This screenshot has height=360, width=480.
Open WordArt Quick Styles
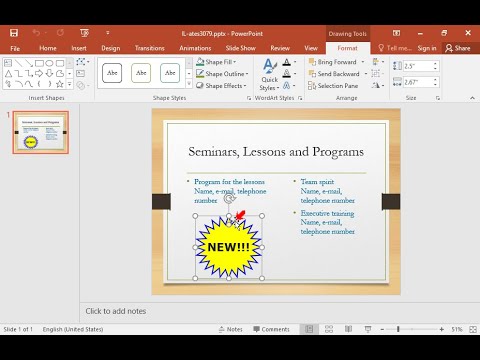point(269,75)
